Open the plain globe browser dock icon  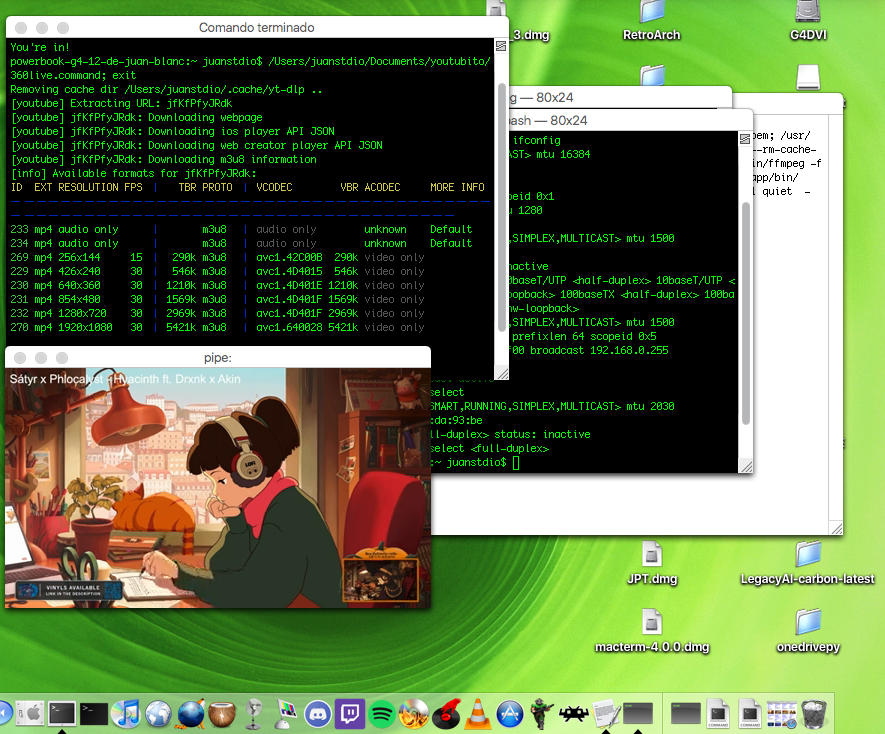[159, 713]
